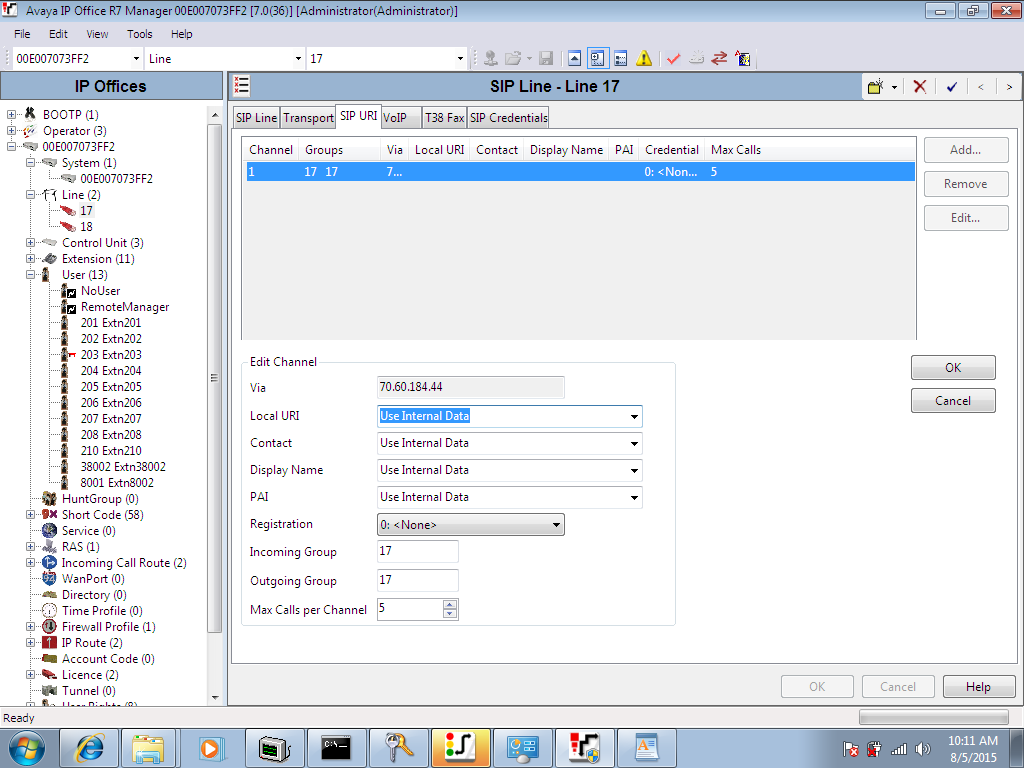Click OK in the Edit Channel section

click(953, 368)
